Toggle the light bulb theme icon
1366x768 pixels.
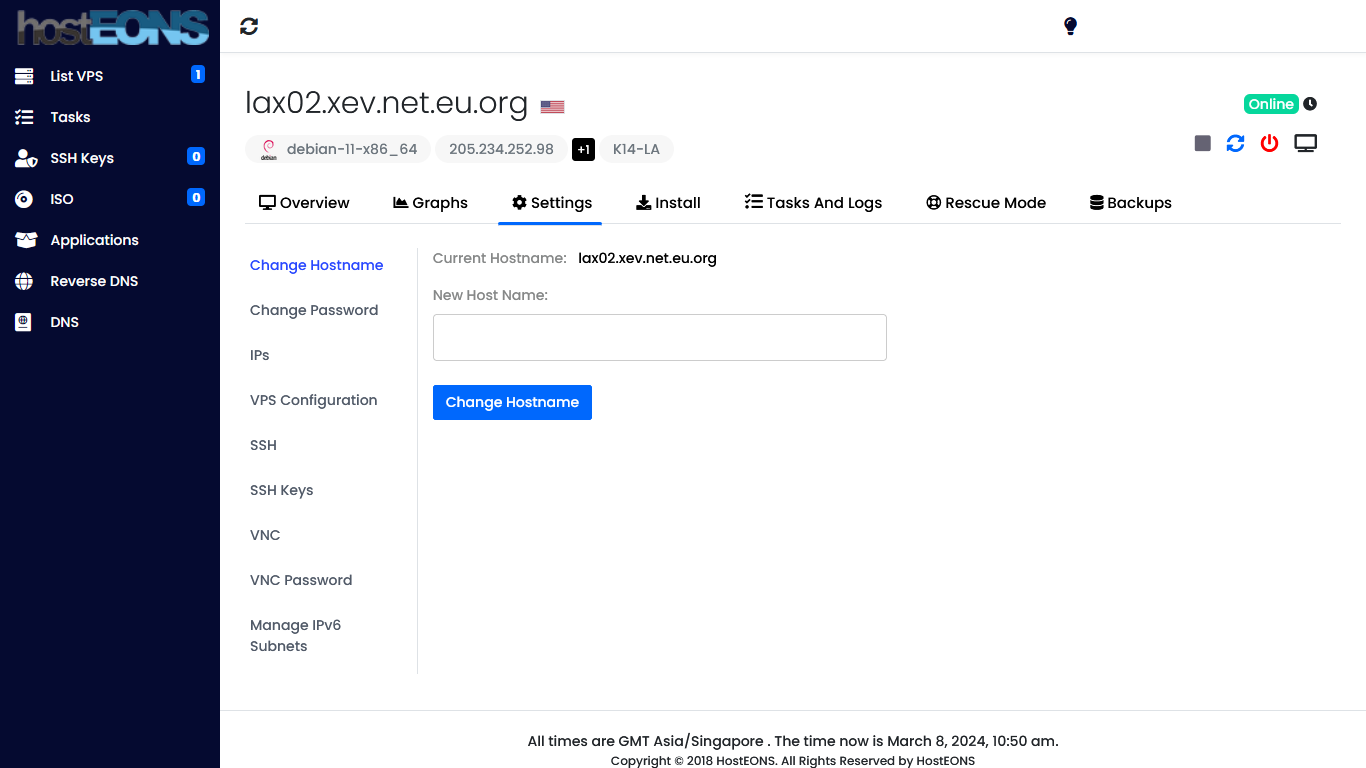[1070, 26]
